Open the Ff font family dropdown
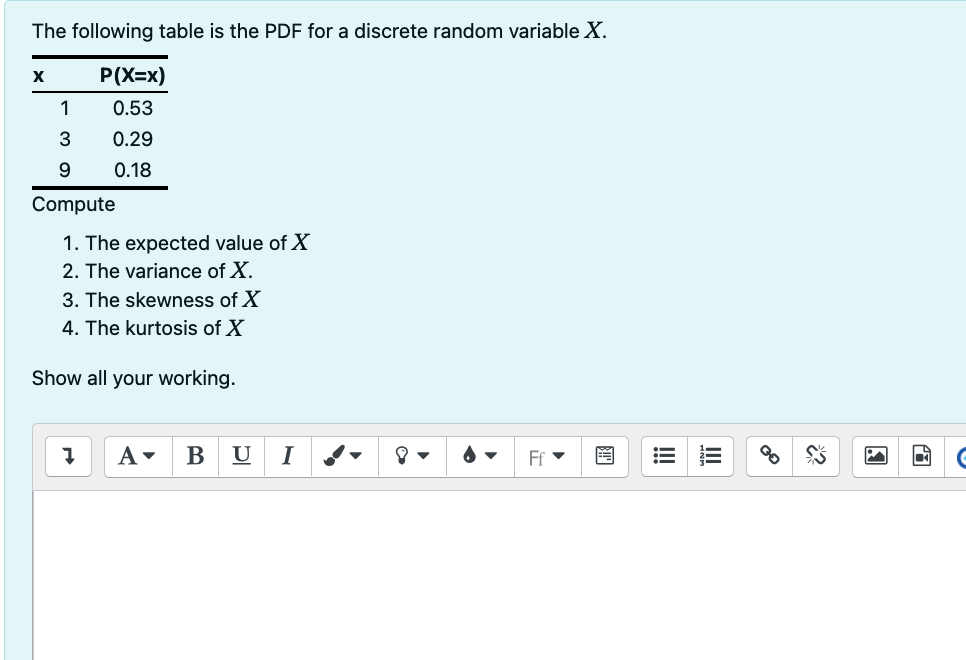Image resolution: width=966 pixels, height=660 pixels. pyautogui.click(x=547, y=456)
